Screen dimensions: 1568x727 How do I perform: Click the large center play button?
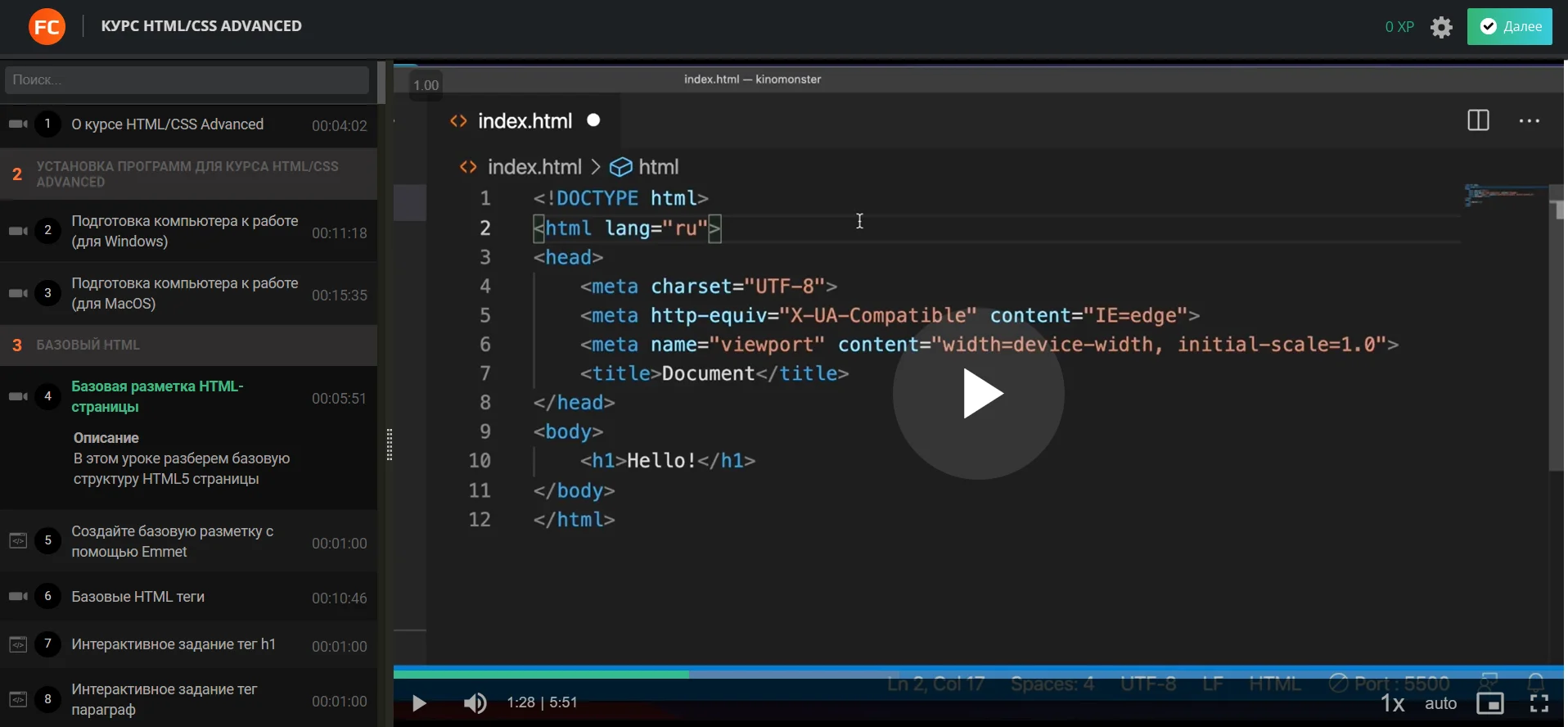978,394
